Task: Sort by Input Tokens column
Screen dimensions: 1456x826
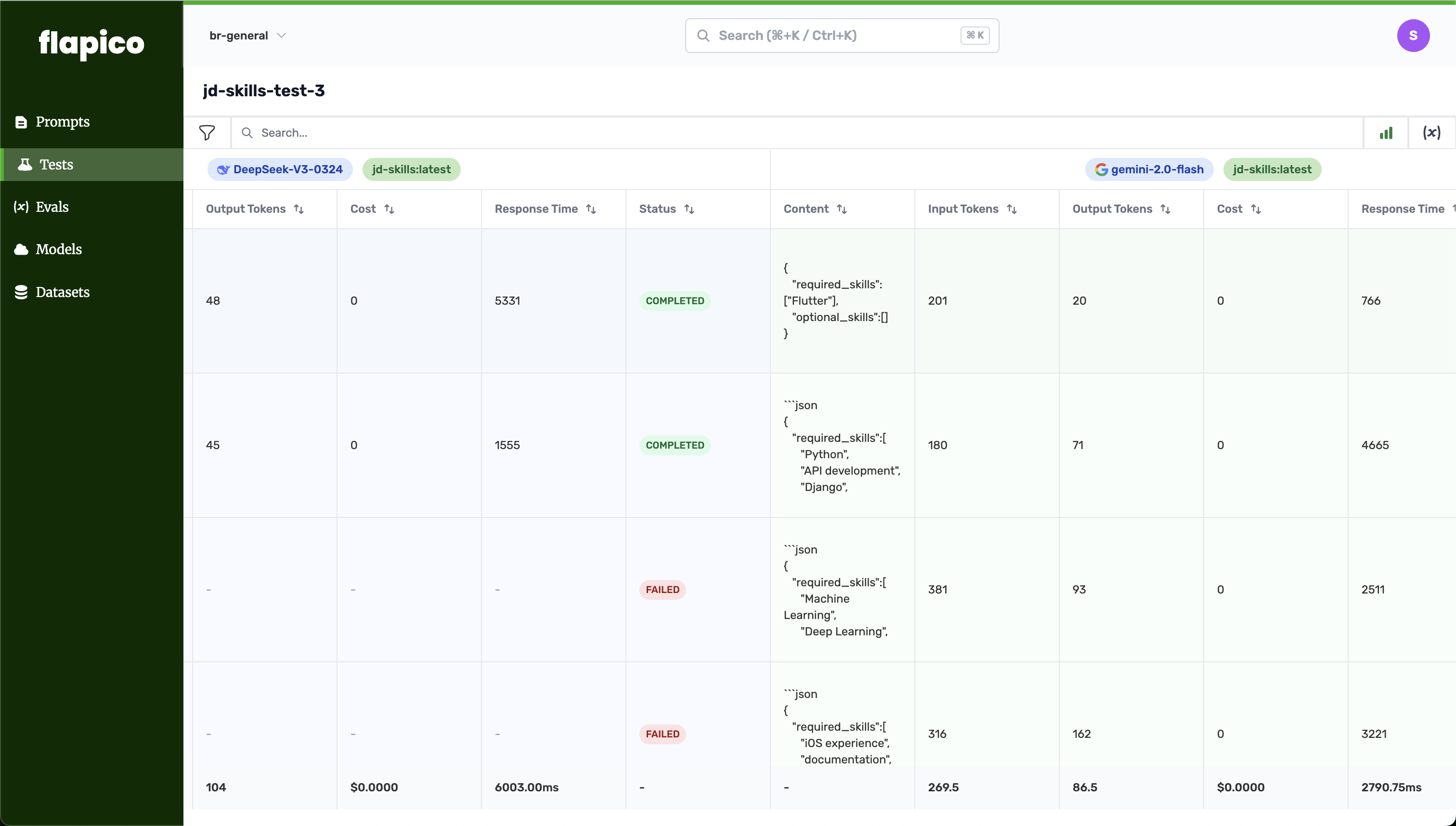Action: 1011,209
